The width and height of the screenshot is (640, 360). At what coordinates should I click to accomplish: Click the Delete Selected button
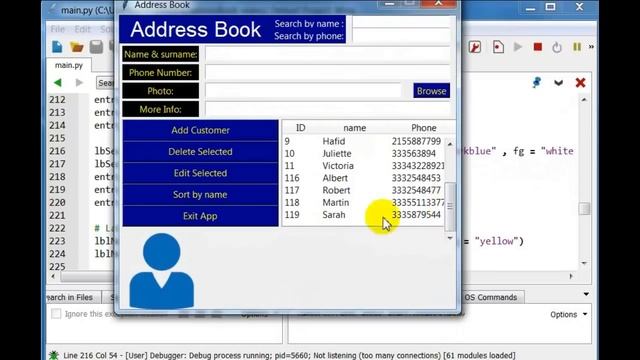point(200,152)
